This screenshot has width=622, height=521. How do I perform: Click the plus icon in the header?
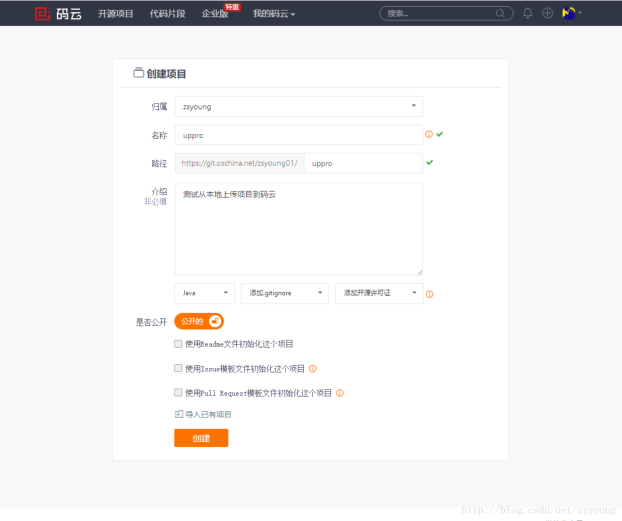tap(547, 14)
